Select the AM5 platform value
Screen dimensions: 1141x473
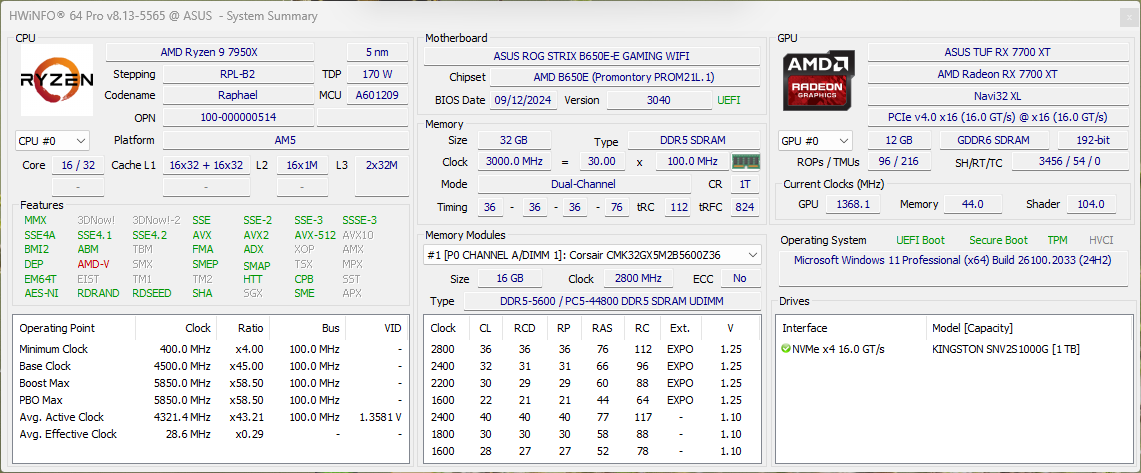(285, 140)
